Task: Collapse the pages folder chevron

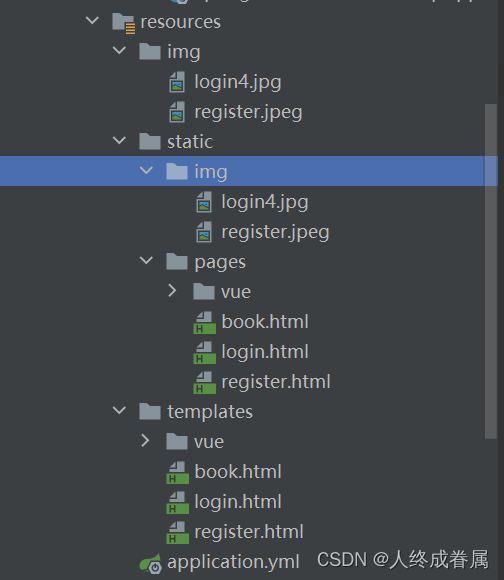Action: pos(146,260)
